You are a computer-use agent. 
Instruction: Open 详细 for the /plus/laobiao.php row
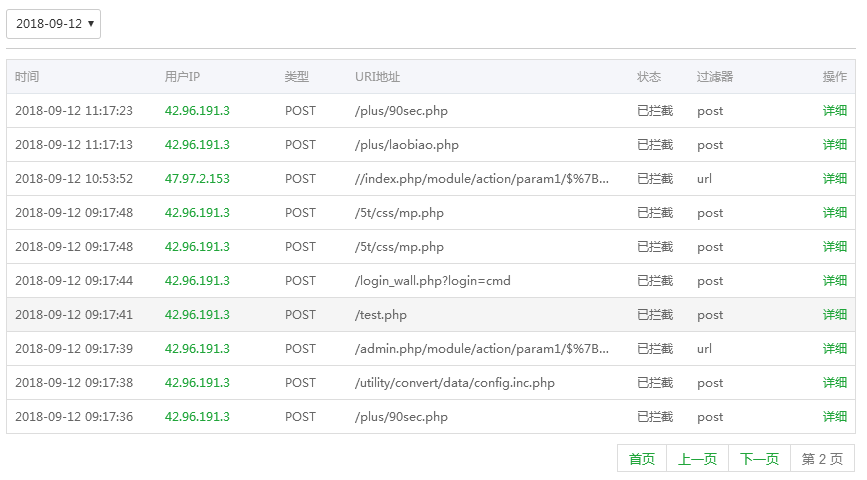point(834,145)
